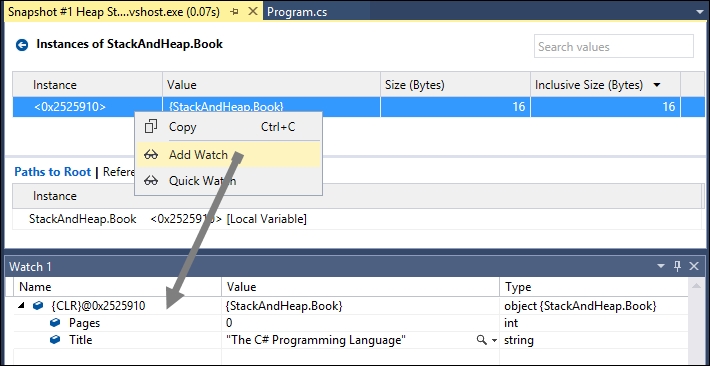710x366 pixels.
Task: Close the Snapshot #1 Heap tab
Action: pos(253,12)
